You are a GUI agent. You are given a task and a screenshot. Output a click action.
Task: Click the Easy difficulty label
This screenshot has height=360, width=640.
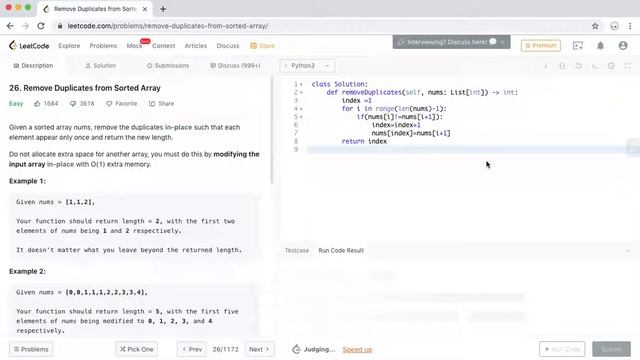[x=16, y=104]
